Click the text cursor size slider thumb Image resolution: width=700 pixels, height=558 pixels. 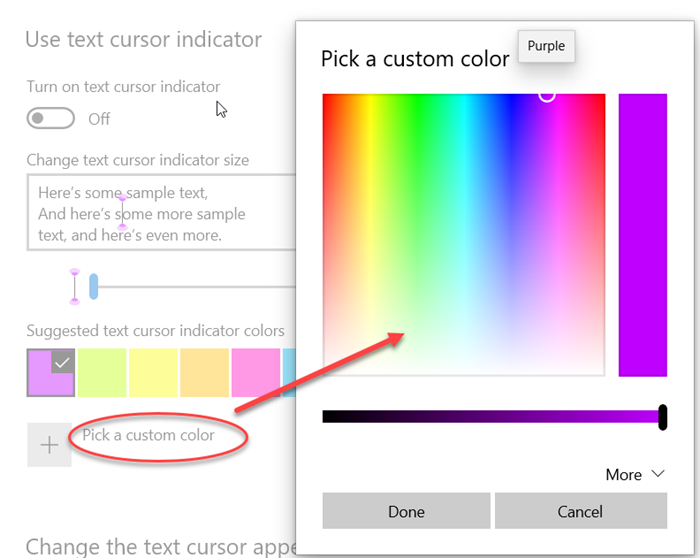pos(93,287)
